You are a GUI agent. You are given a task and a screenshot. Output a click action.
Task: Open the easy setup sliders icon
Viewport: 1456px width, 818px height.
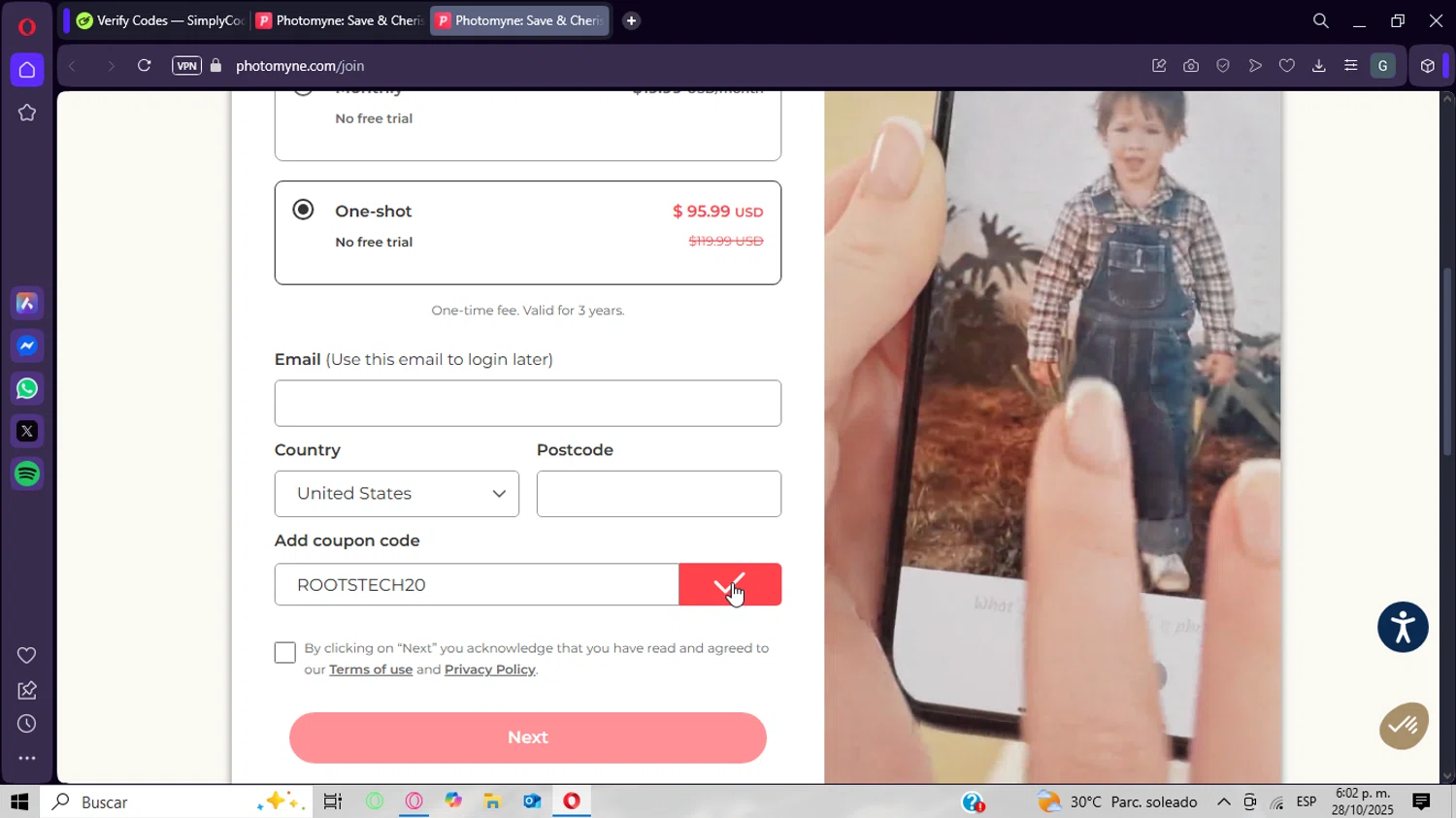pos(1350,66)
